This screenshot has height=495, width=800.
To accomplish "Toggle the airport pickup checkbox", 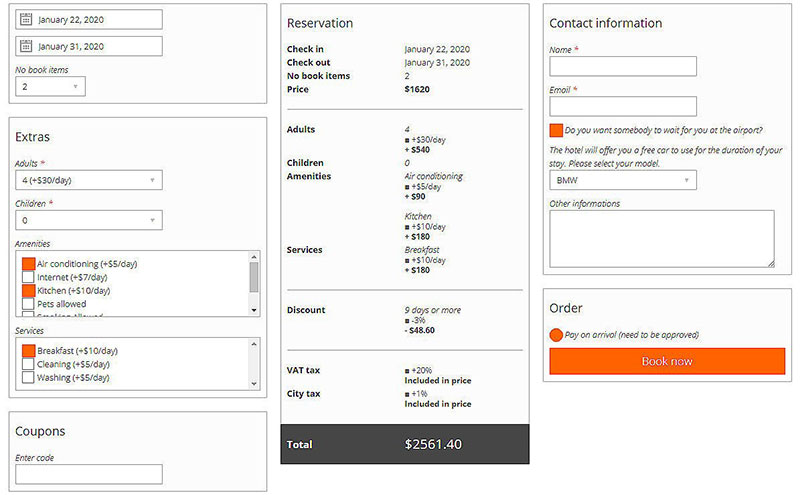I will pyautogui.click(x=556, y=130).
